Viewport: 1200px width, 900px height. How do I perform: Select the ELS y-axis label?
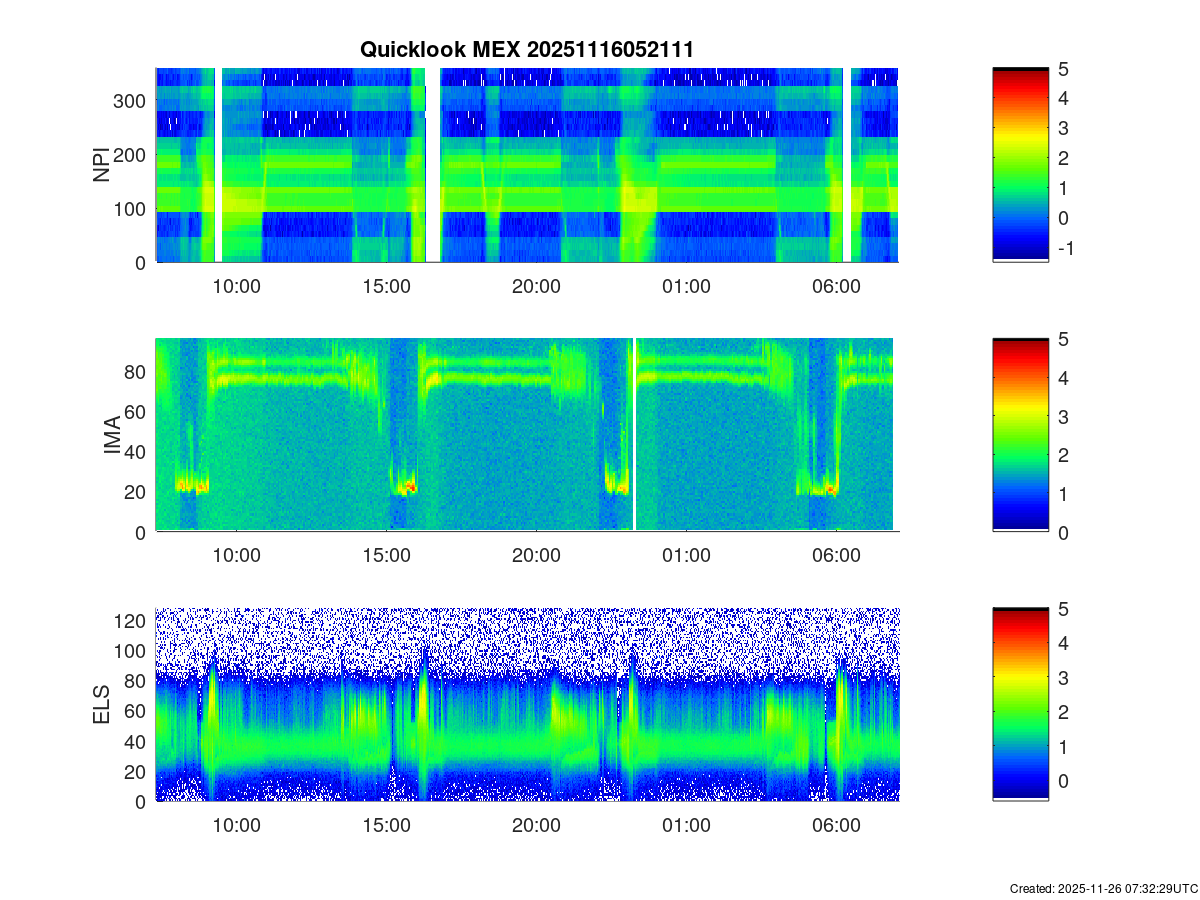pos(102,705)
